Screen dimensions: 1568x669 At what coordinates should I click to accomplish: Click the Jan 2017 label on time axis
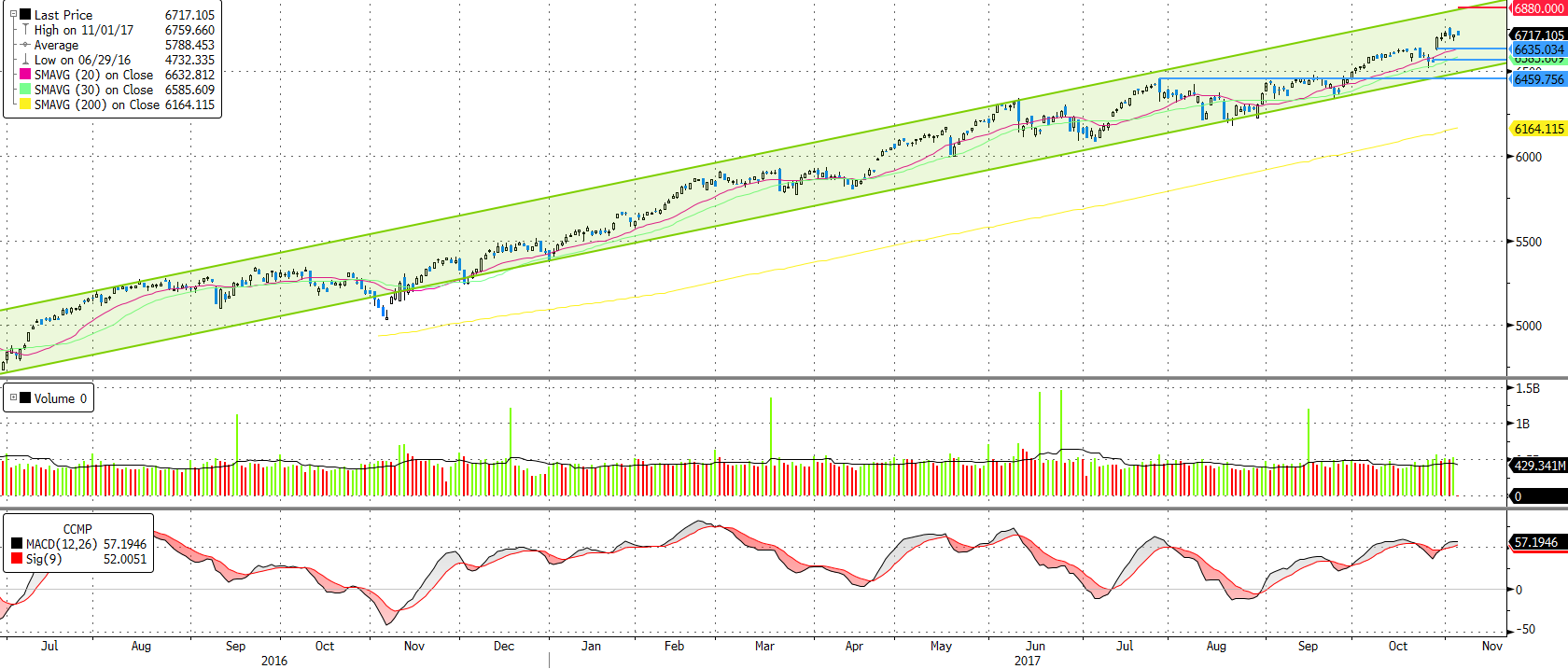tap(591, 646)
